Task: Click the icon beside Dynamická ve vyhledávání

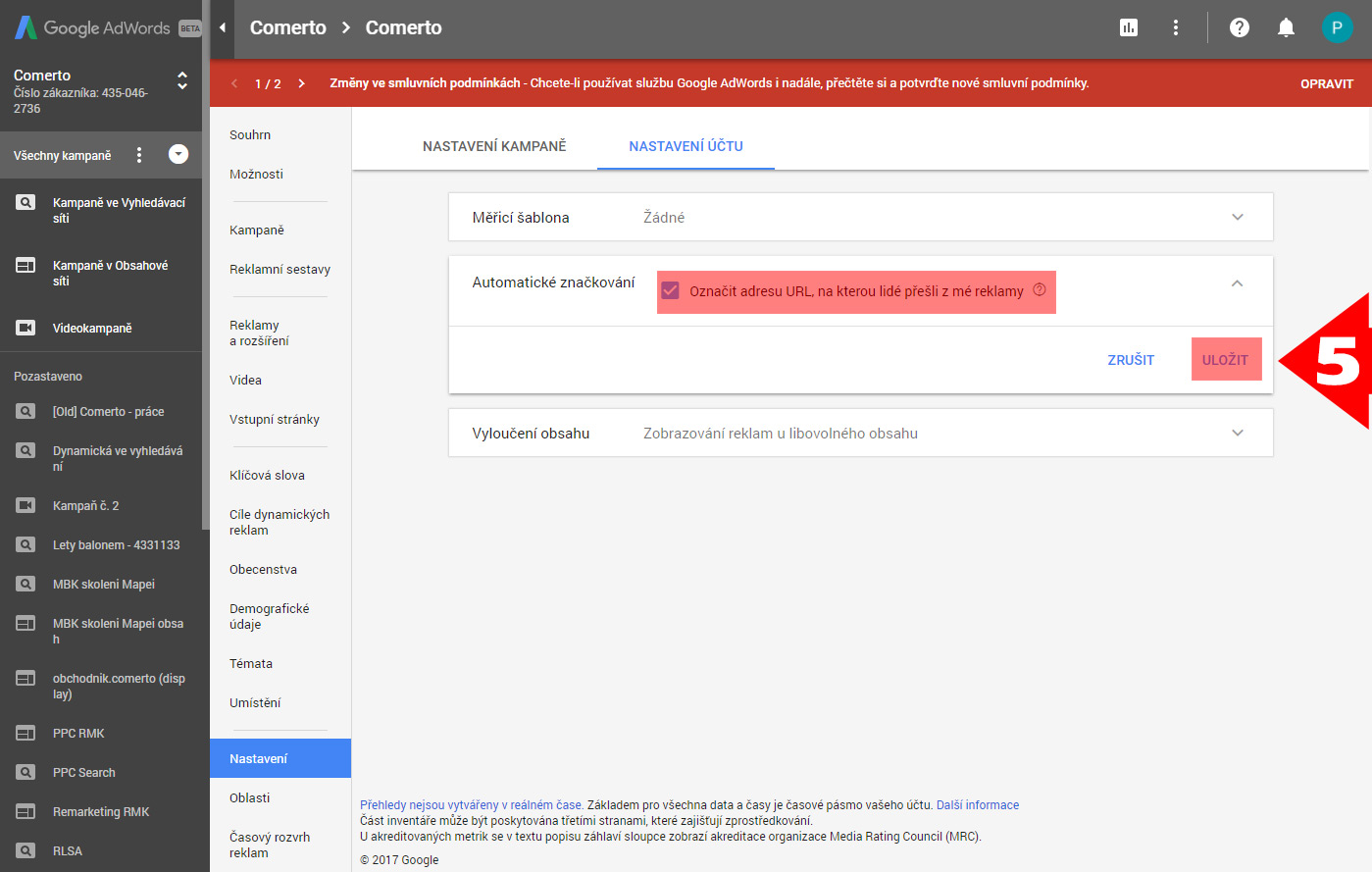Action: point(25,450)
